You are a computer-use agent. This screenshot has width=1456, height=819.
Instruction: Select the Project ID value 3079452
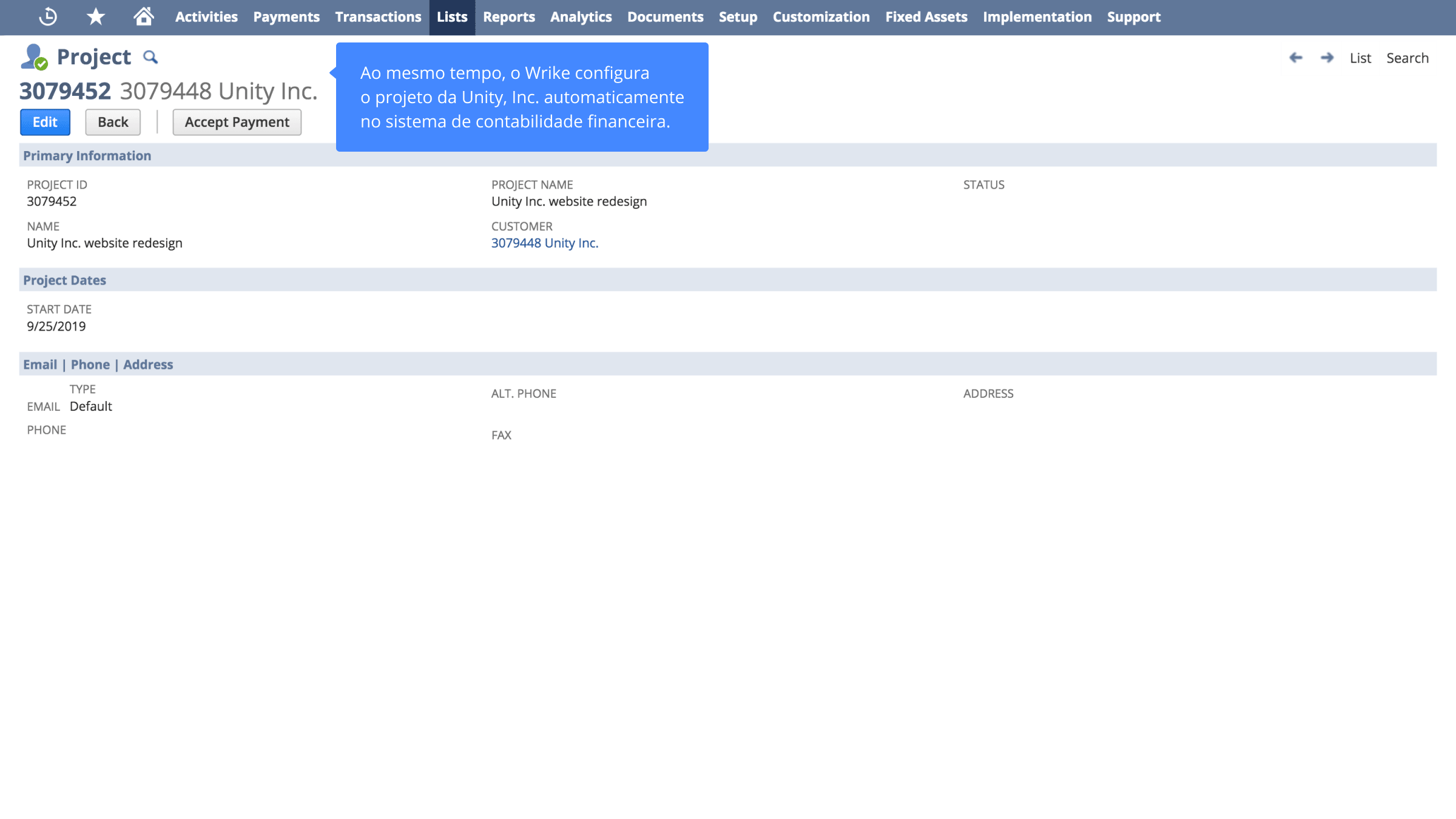click(52, 201)
